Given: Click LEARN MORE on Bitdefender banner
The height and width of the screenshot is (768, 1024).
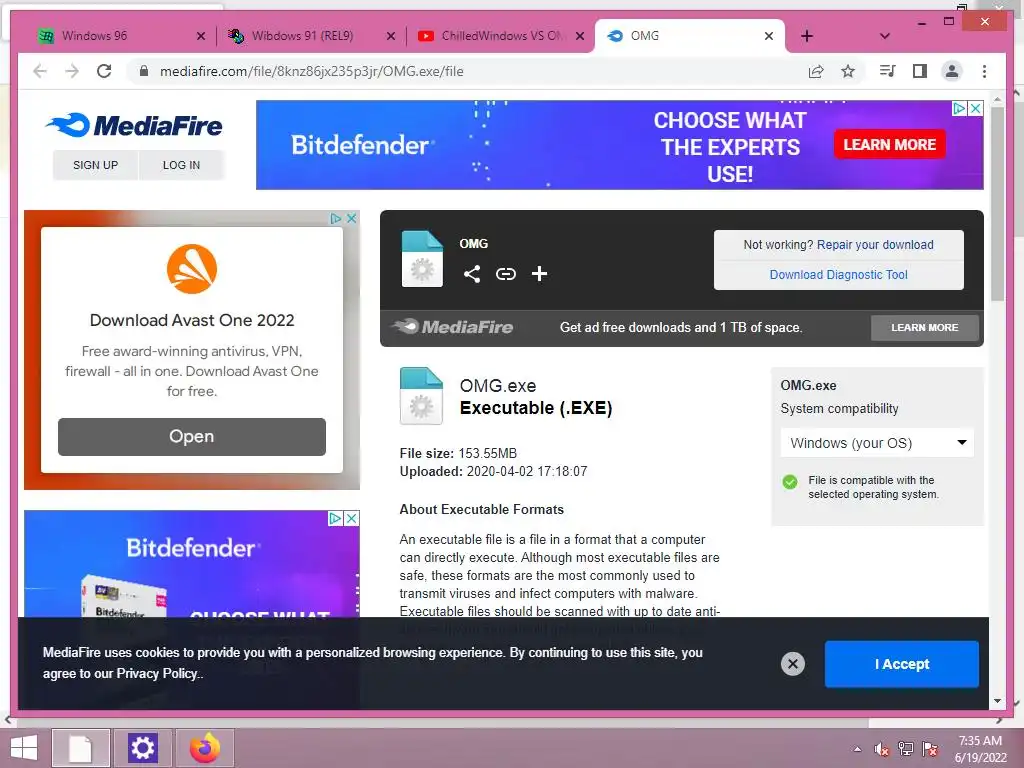Looking at the screenshot, I should pyautogui.click(x=889, y=144).
